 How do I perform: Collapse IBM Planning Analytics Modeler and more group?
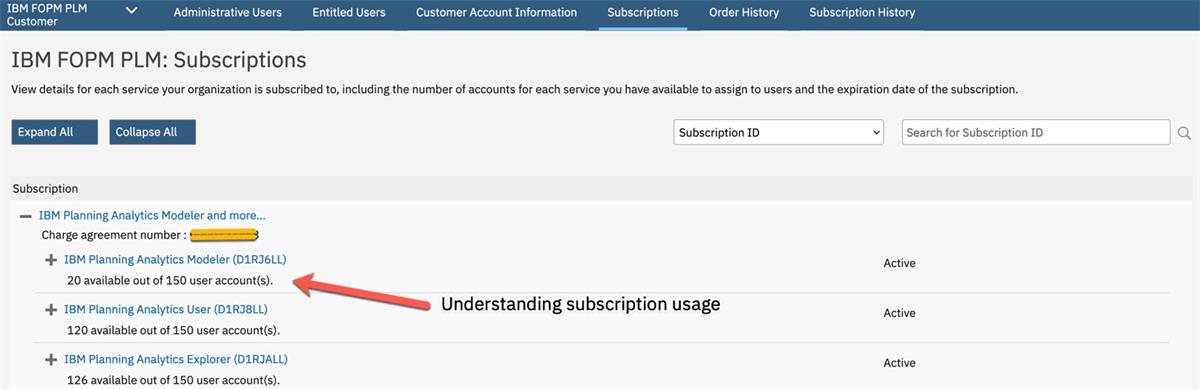25,215
